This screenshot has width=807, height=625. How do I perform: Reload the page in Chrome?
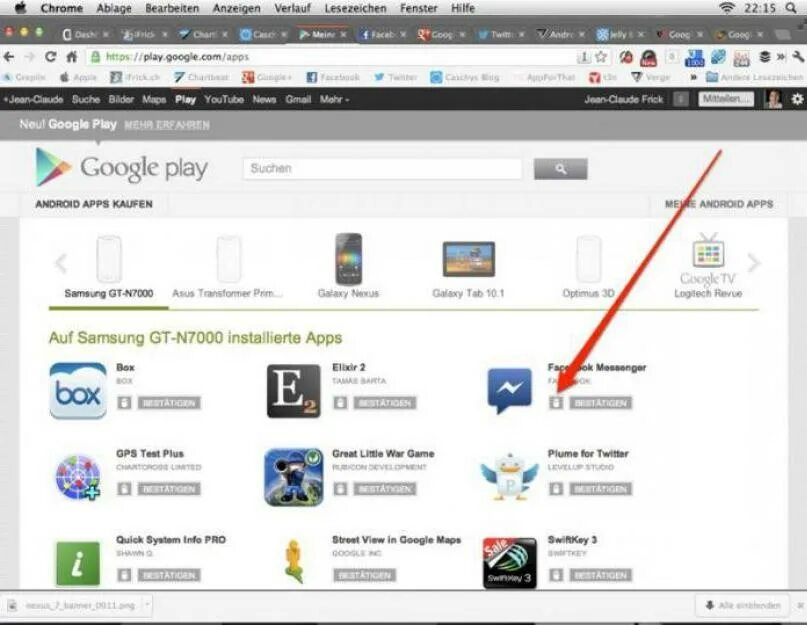tap(50, 57)
